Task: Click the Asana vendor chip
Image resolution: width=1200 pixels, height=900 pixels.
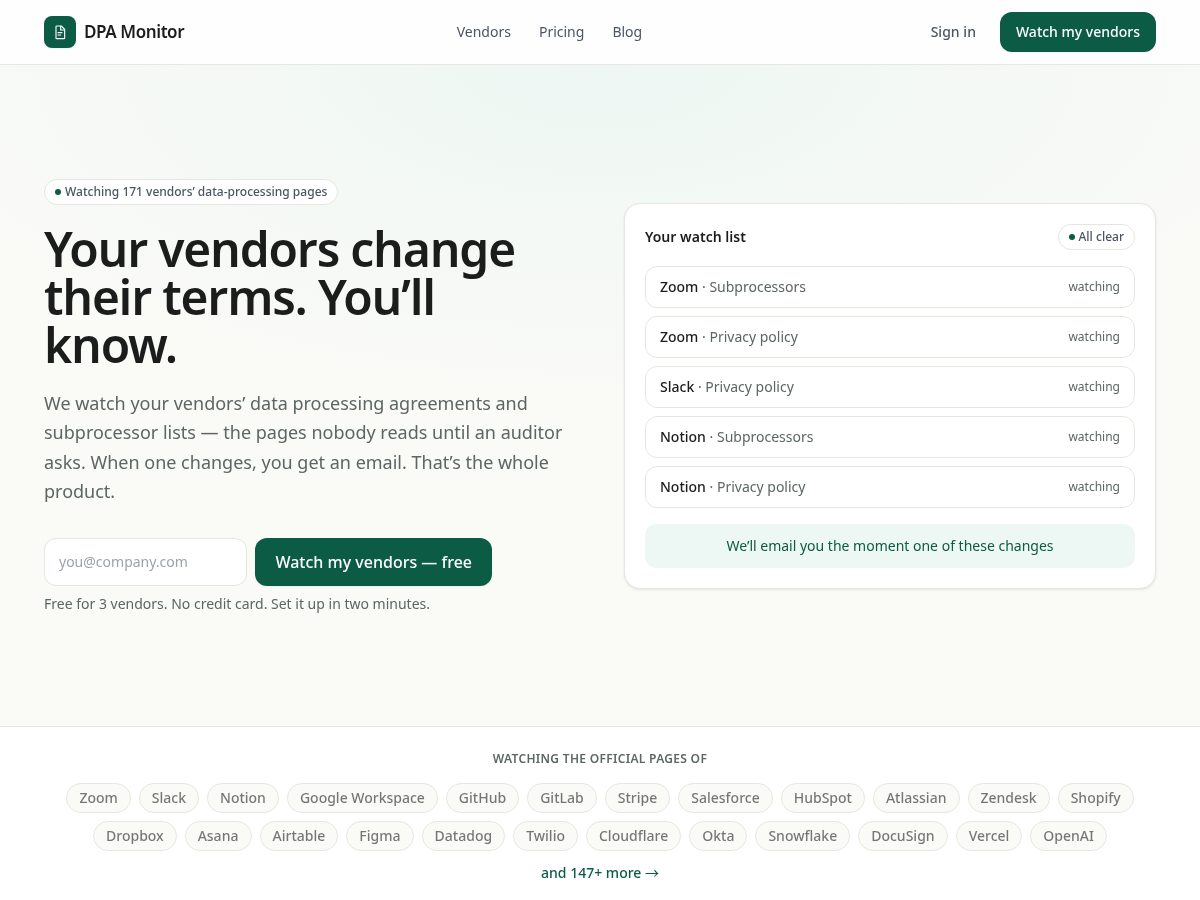Action: coord(218,836)
